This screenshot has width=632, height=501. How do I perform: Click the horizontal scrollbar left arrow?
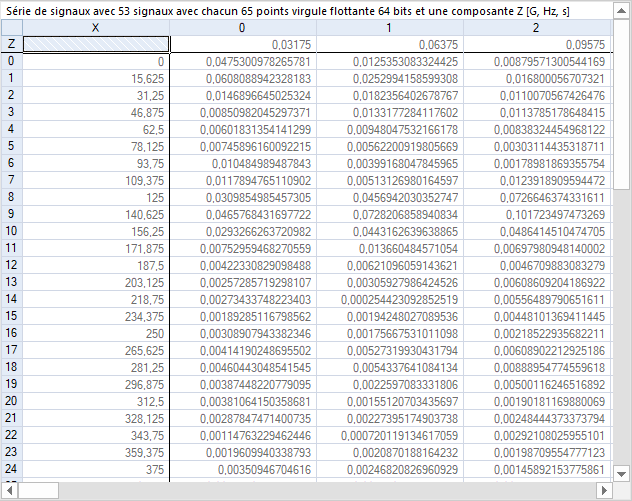click(x=10, y=491)
